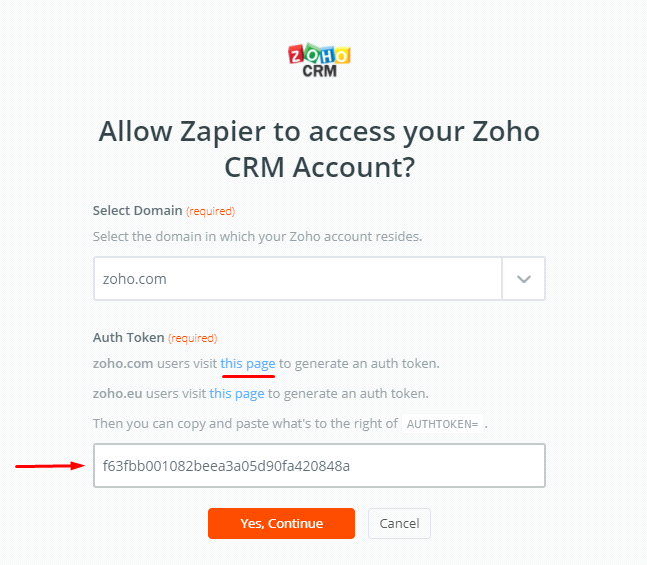Click the 'Auth Token' field label

[128, 338]
